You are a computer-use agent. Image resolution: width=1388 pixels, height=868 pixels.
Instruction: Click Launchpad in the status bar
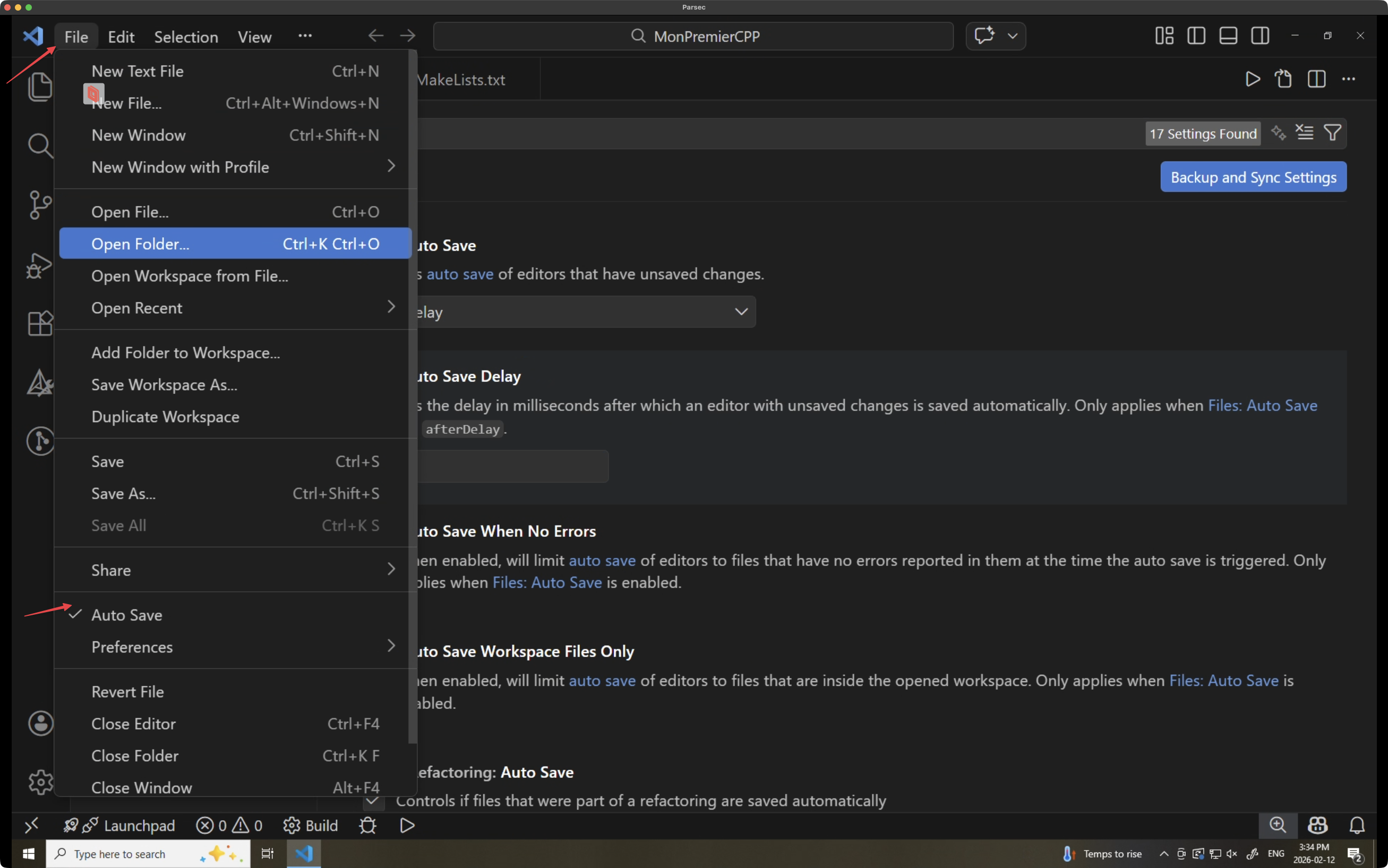coord(119,826)
